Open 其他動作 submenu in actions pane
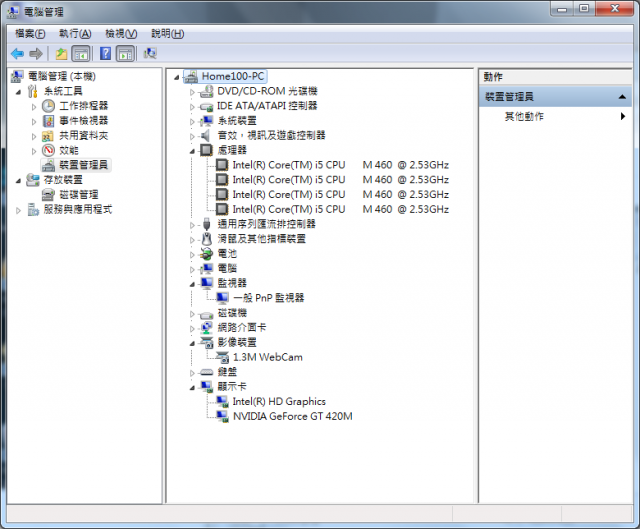The image size is (640, 529). 555,116
